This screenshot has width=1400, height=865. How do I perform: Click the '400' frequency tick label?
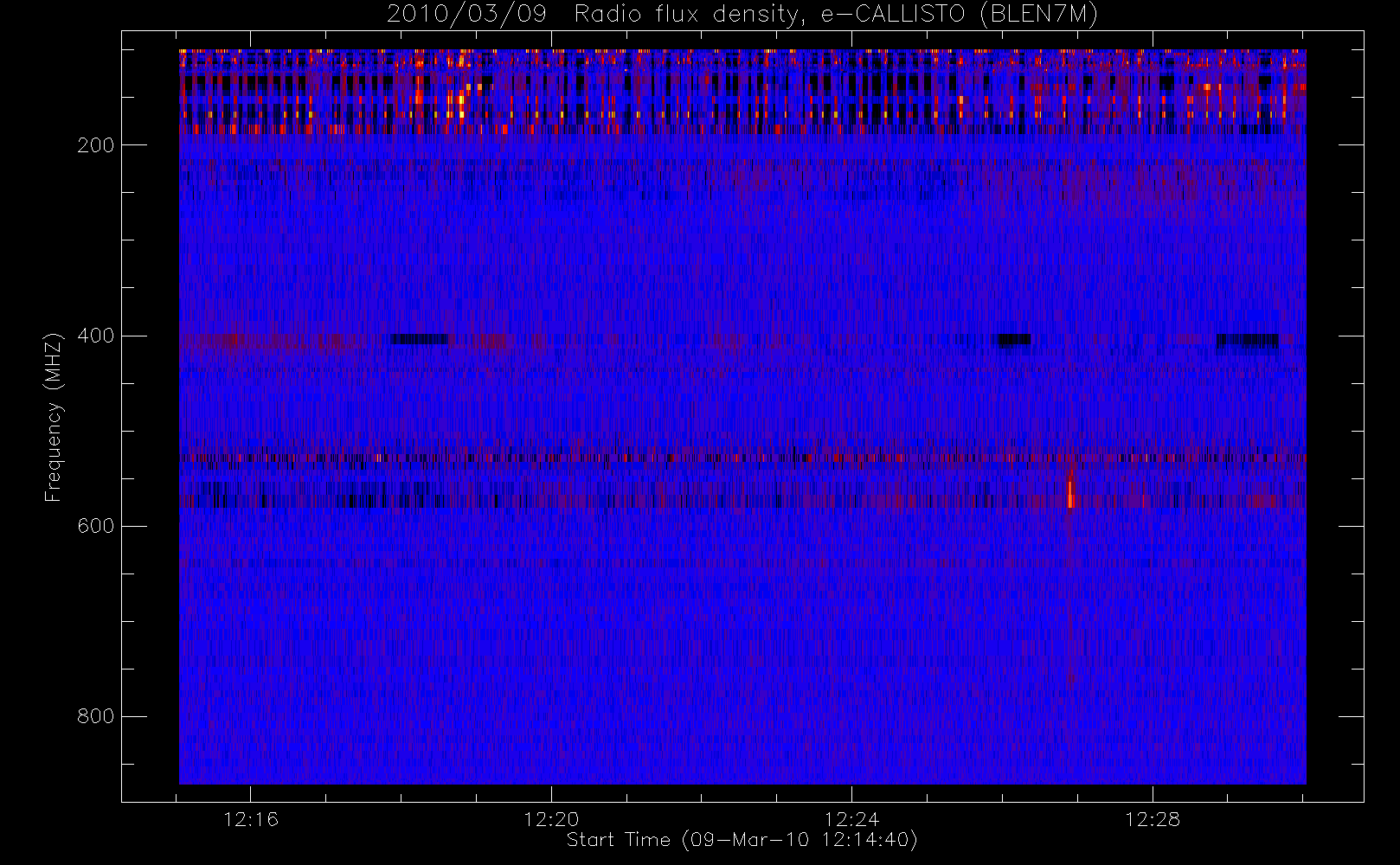coord(96,336)
